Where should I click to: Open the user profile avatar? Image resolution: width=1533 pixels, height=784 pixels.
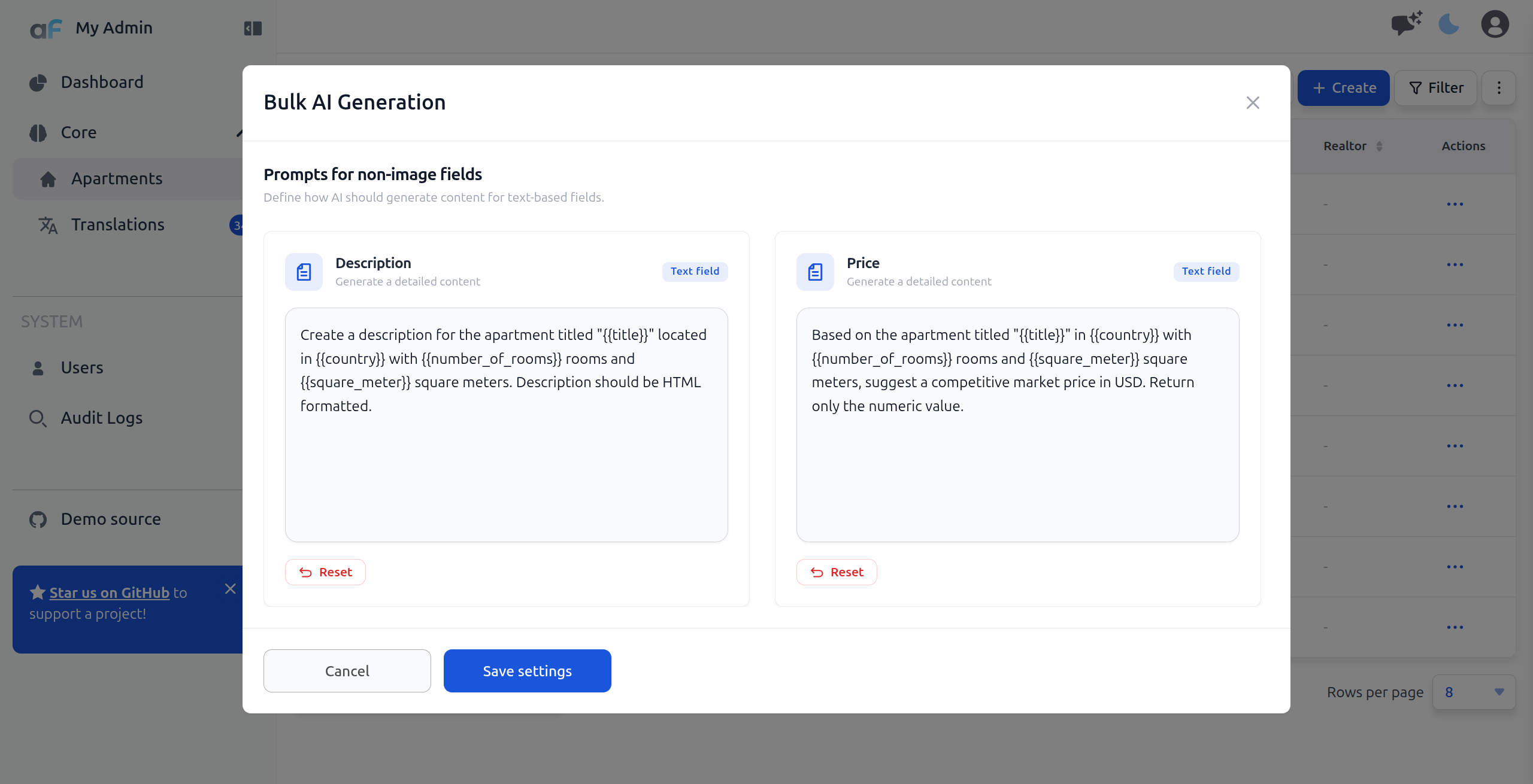coord(1495,25)
